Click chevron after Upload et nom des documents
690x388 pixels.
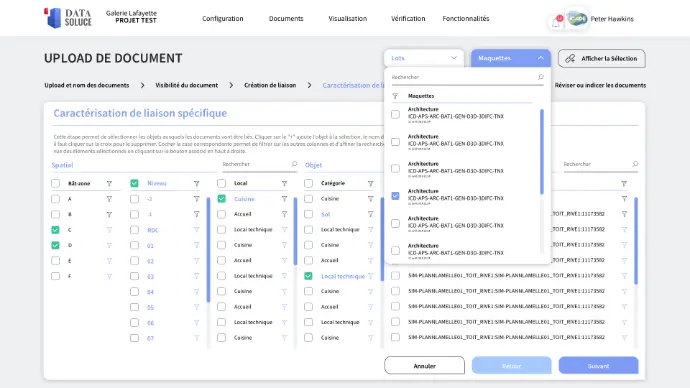click(142, 85)
